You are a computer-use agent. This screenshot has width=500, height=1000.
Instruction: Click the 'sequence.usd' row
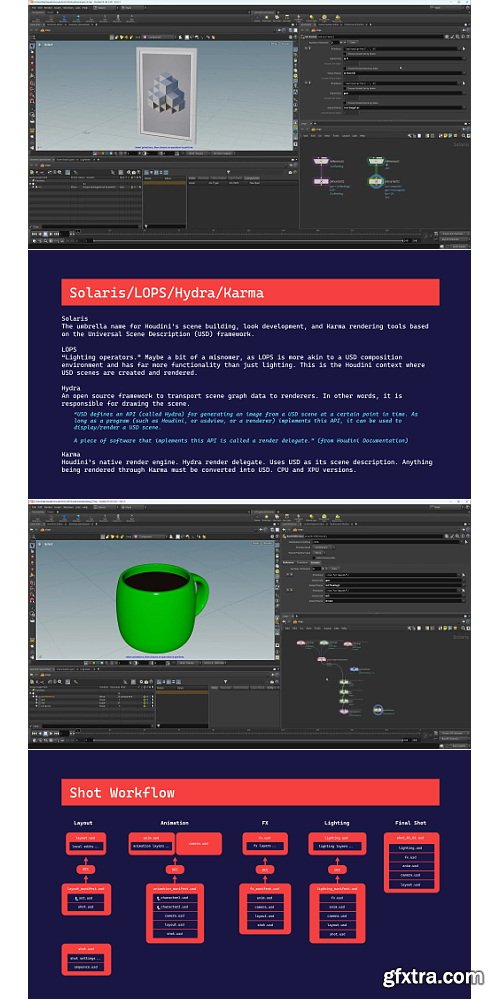(86, 967)
